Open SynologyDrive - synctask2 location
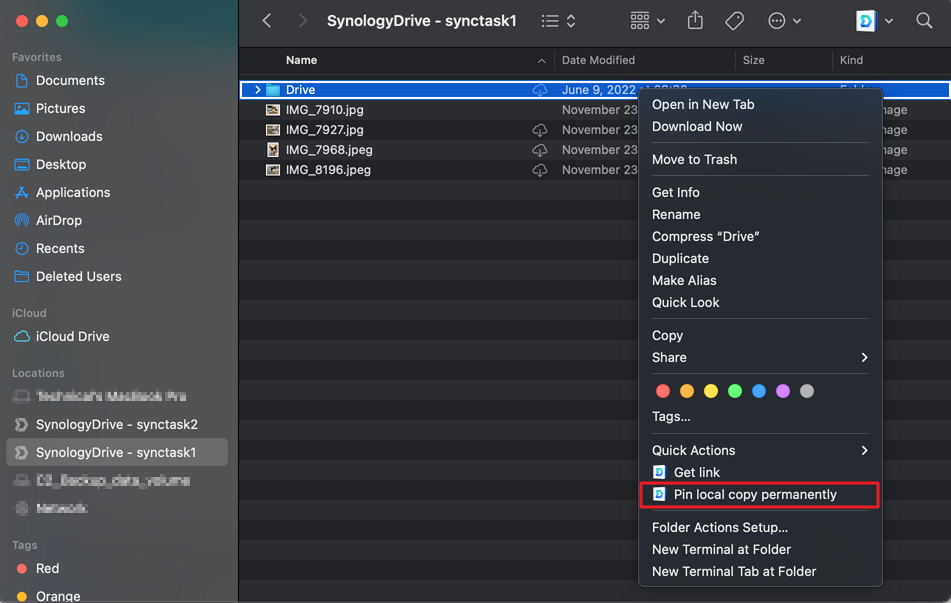Screen dimensions: 951x603 pos(116,424)
